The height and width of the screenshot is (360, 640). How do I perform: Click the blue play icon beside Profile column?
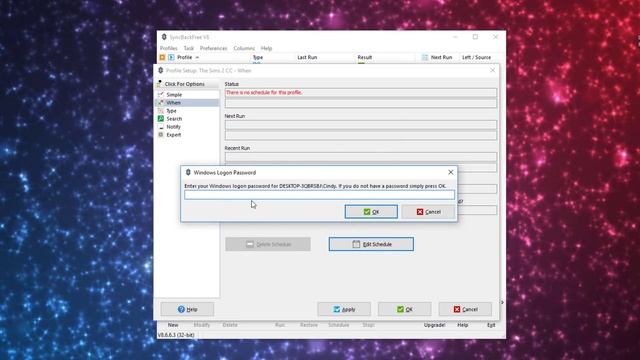171,58
